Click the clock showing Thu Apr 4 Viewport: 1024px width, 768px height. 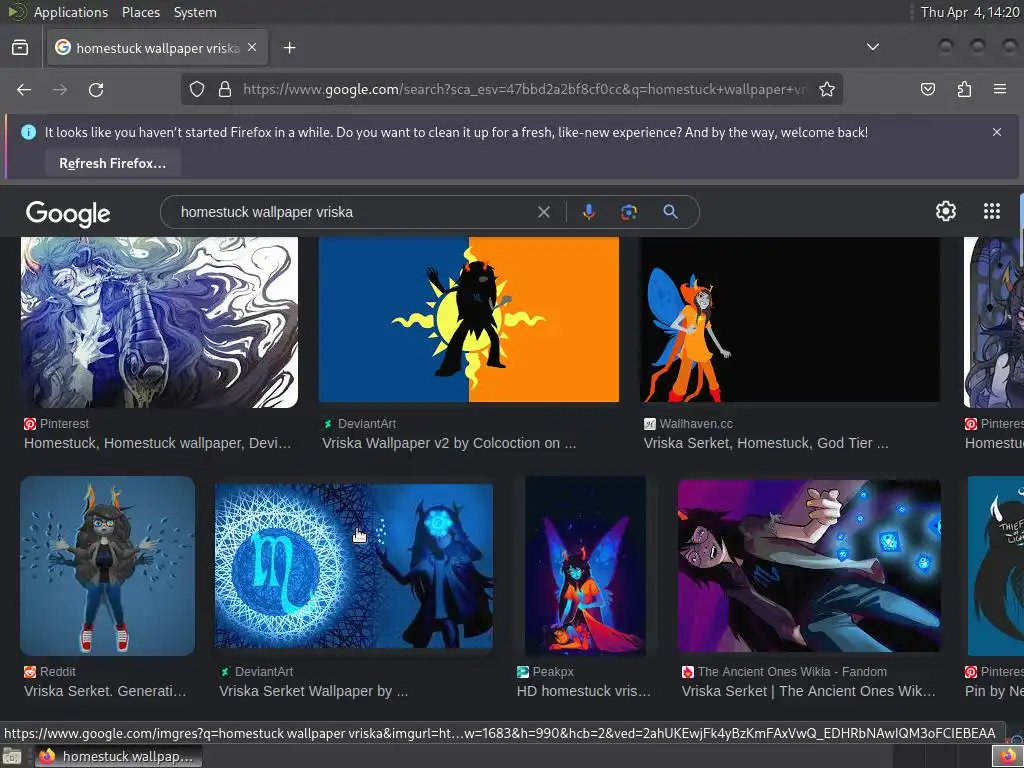[969, 12]
